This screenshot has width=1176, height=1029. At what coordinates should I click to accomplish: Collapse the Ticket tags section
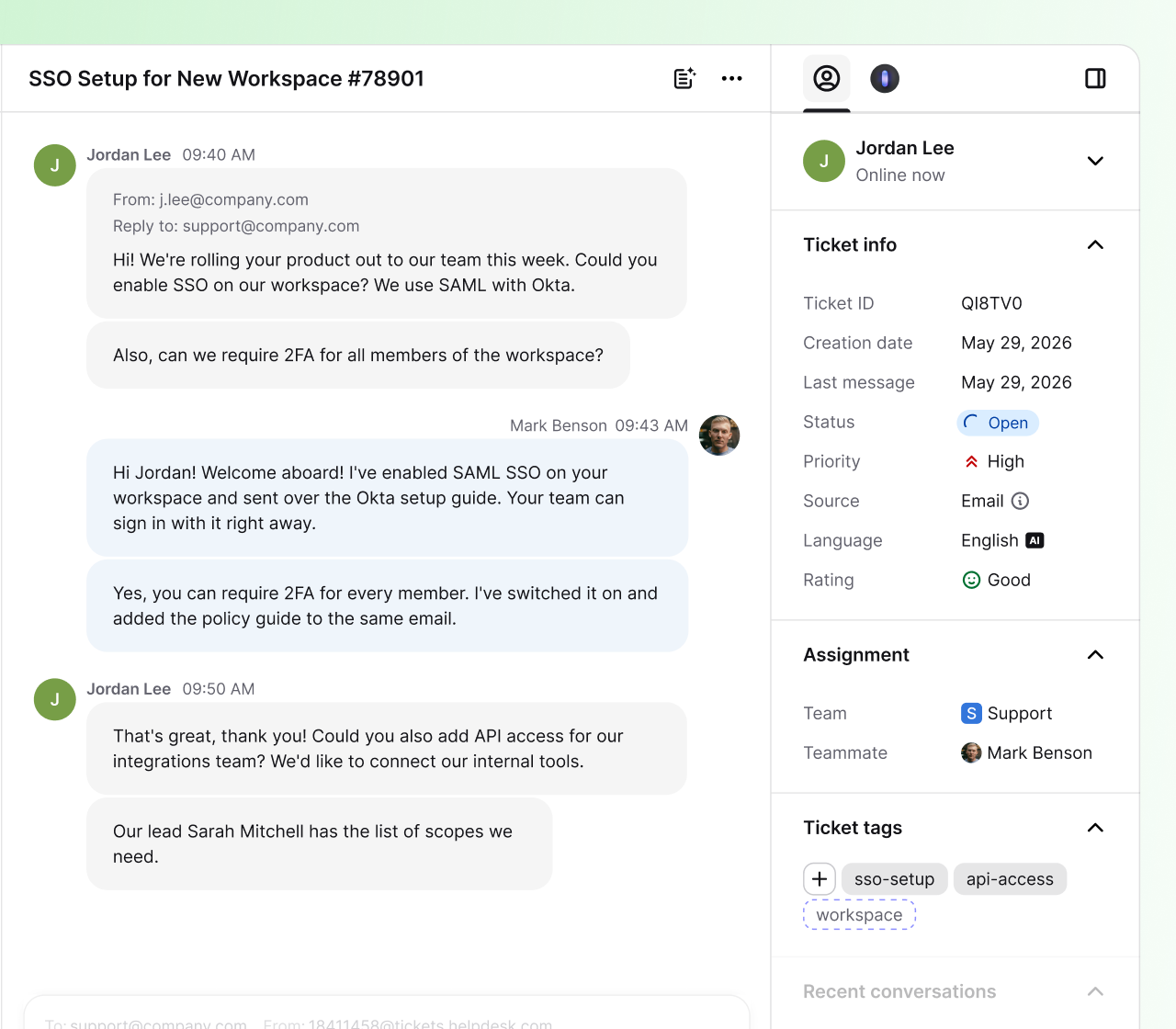(x=1095, y=828)
